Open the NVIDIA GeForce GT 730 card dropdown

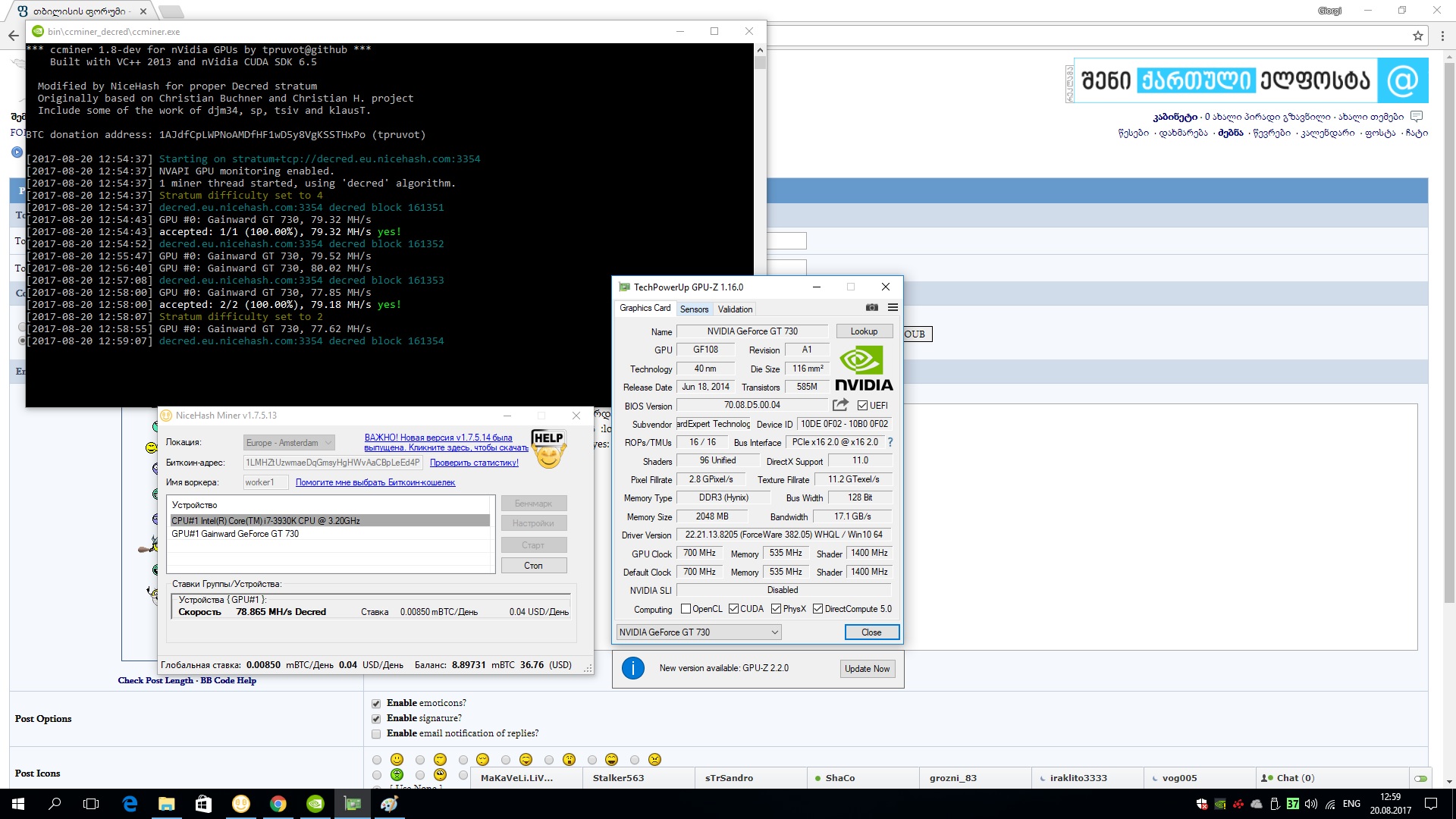coord(698,632)
